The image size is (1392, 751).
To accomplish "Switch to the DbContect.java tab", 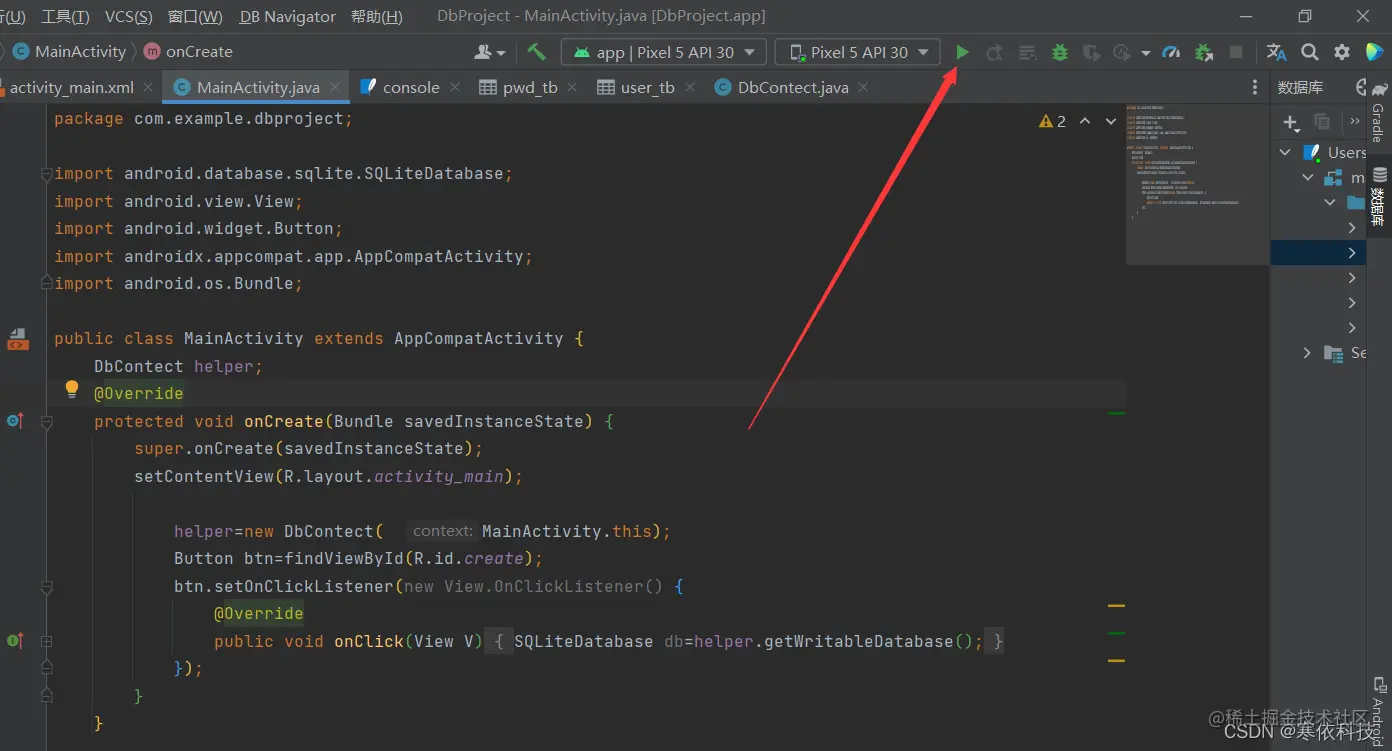I will coord(793,88).
